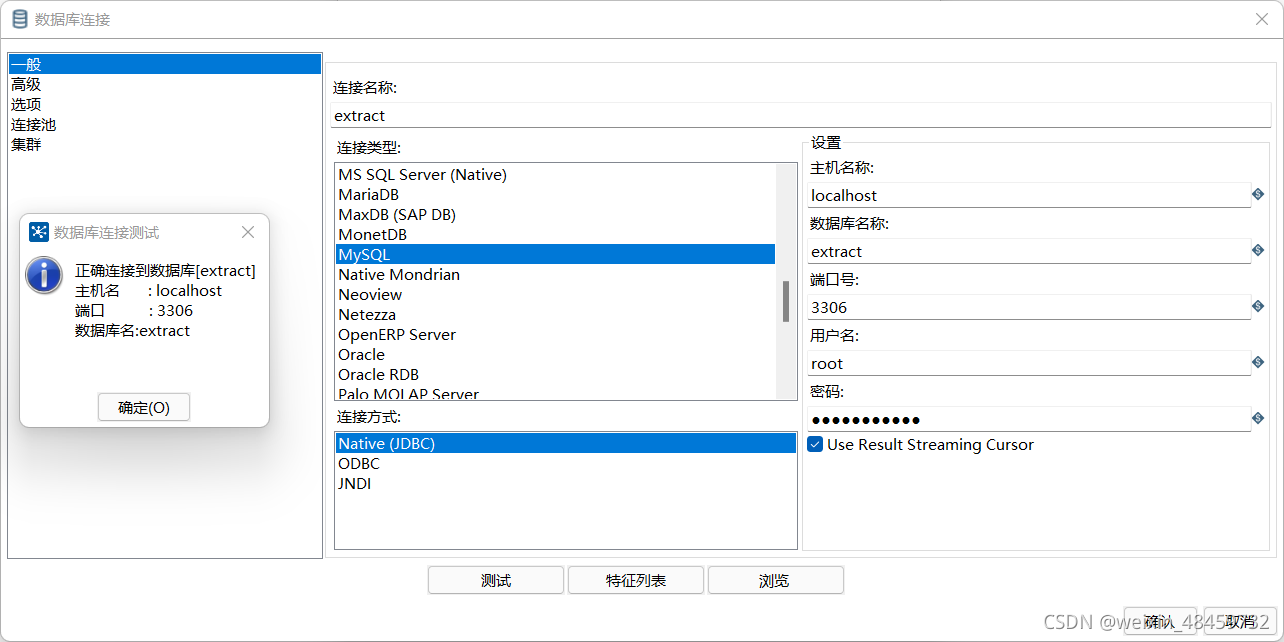Select MariaDB connection type
The height and width of the screenshot is (642, 1284).
pos(555,194)
